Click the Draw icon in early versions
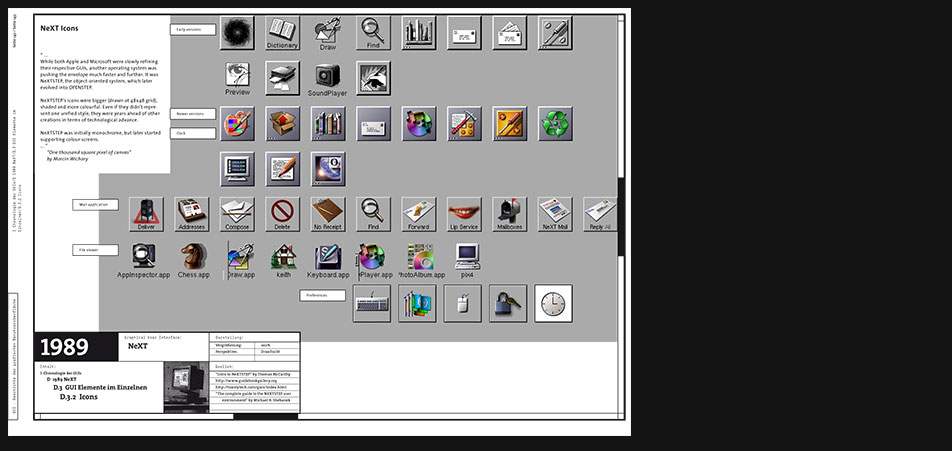The height and width of the screenshot is (451, 952). 328,32
